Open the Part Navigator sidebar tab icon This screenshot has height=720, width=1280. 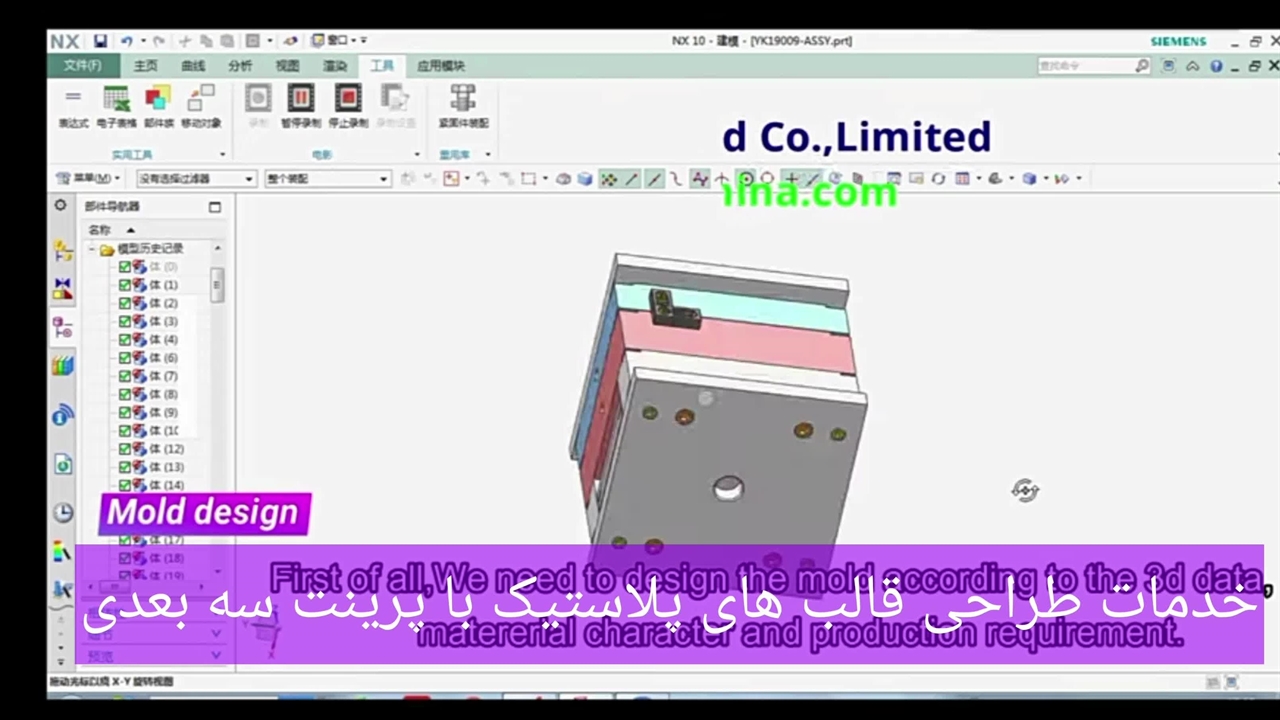click(x=63, y=328)
